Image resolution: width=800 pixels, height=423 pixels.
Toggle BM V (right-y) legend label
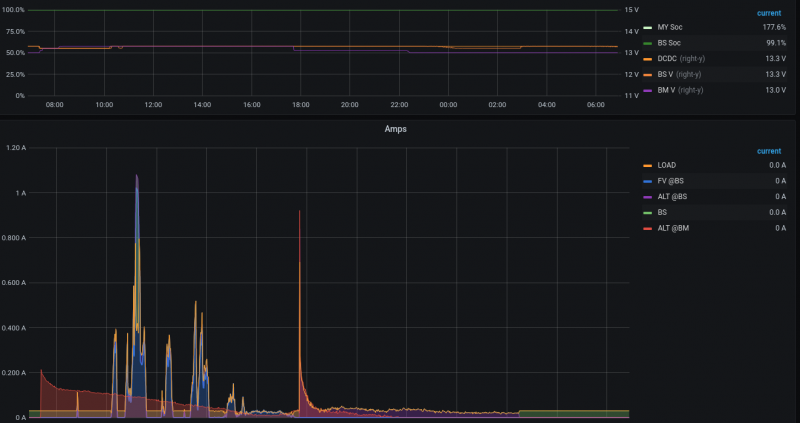[x=681, y=90]
